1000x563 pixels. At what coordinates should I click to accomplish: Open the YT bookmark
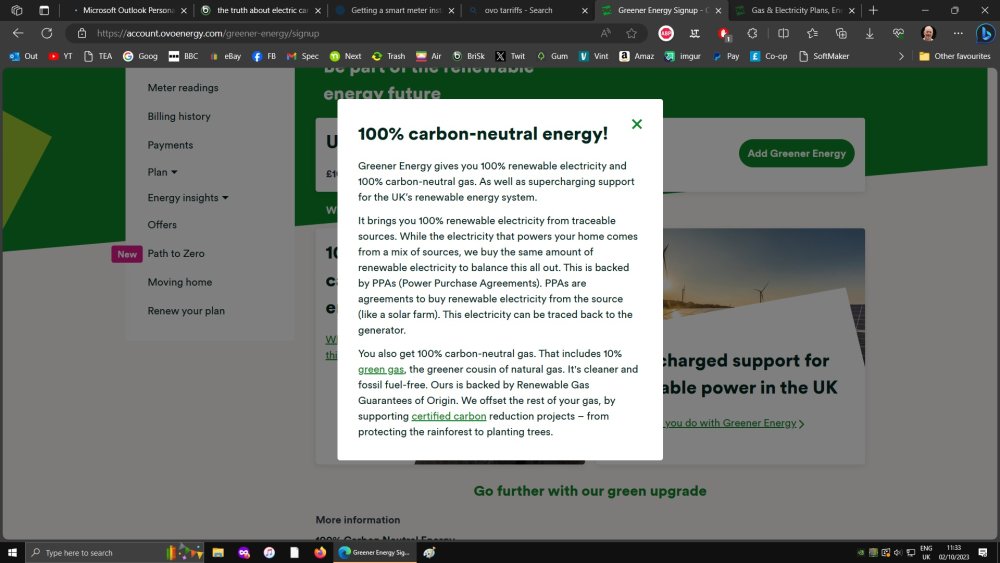[x=61, y=56]
